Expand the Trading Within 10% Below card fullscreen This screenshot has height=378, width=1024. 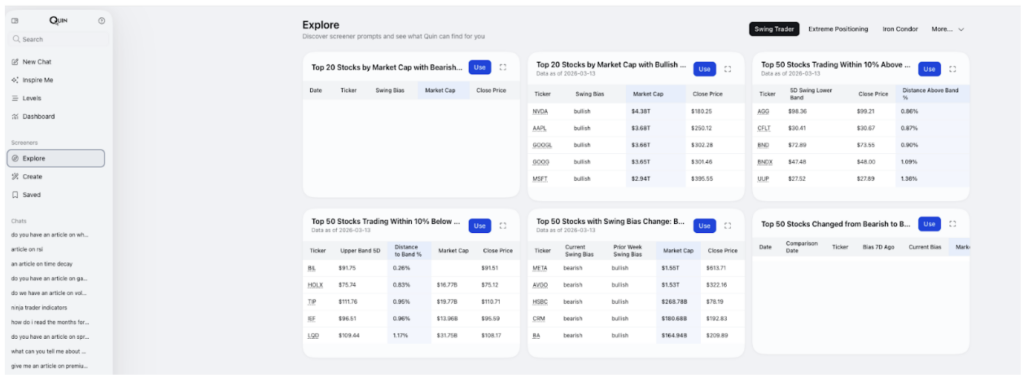(x=503, y=226)
